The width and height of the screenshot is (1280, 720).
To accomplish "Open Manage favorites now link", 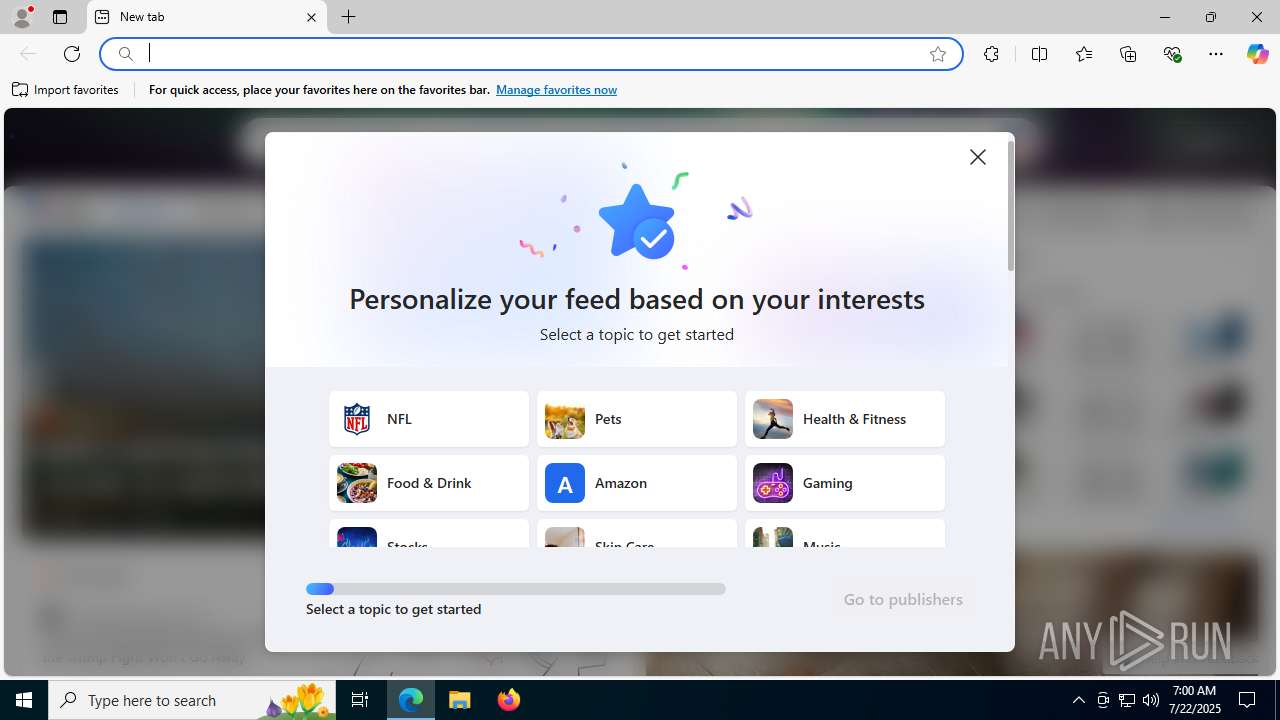I will click(x=556, y=90).
